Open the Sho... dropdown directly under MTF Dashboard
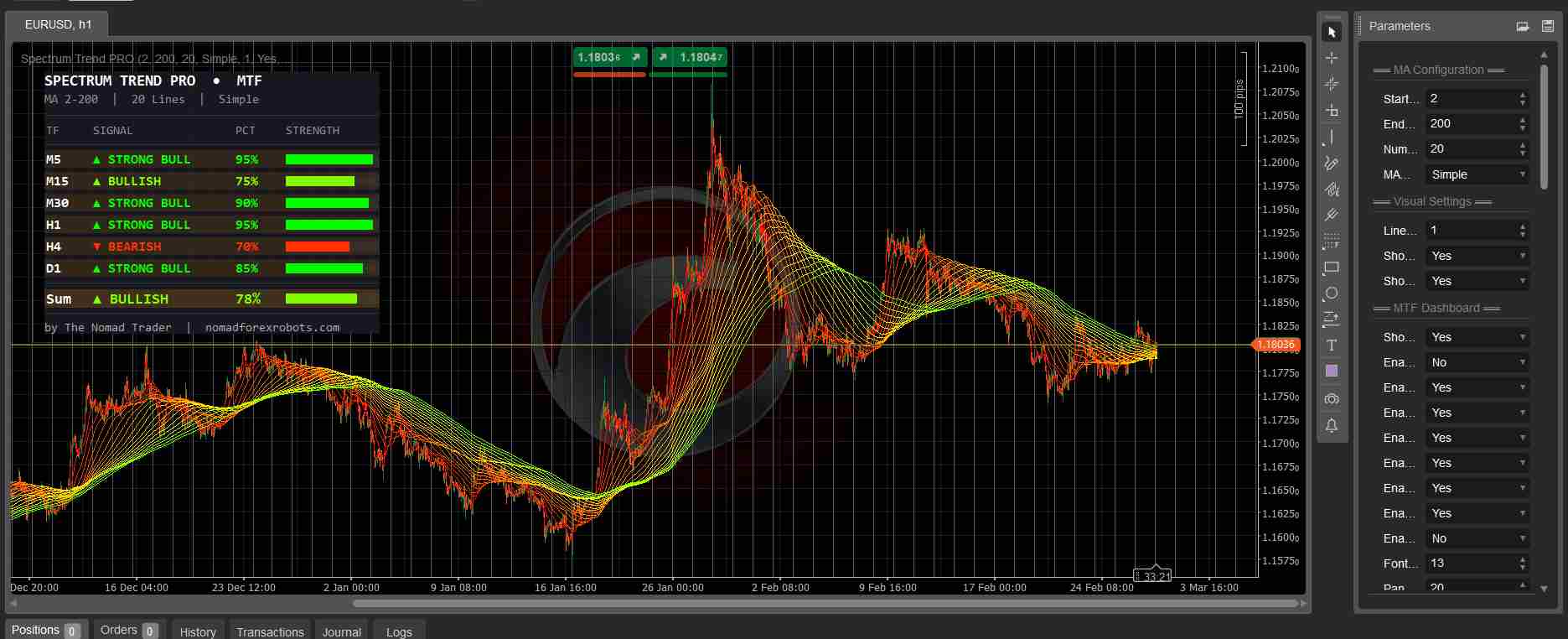Image resolution: width=1568 pixels, height=639 pixels. point(1477,337)
